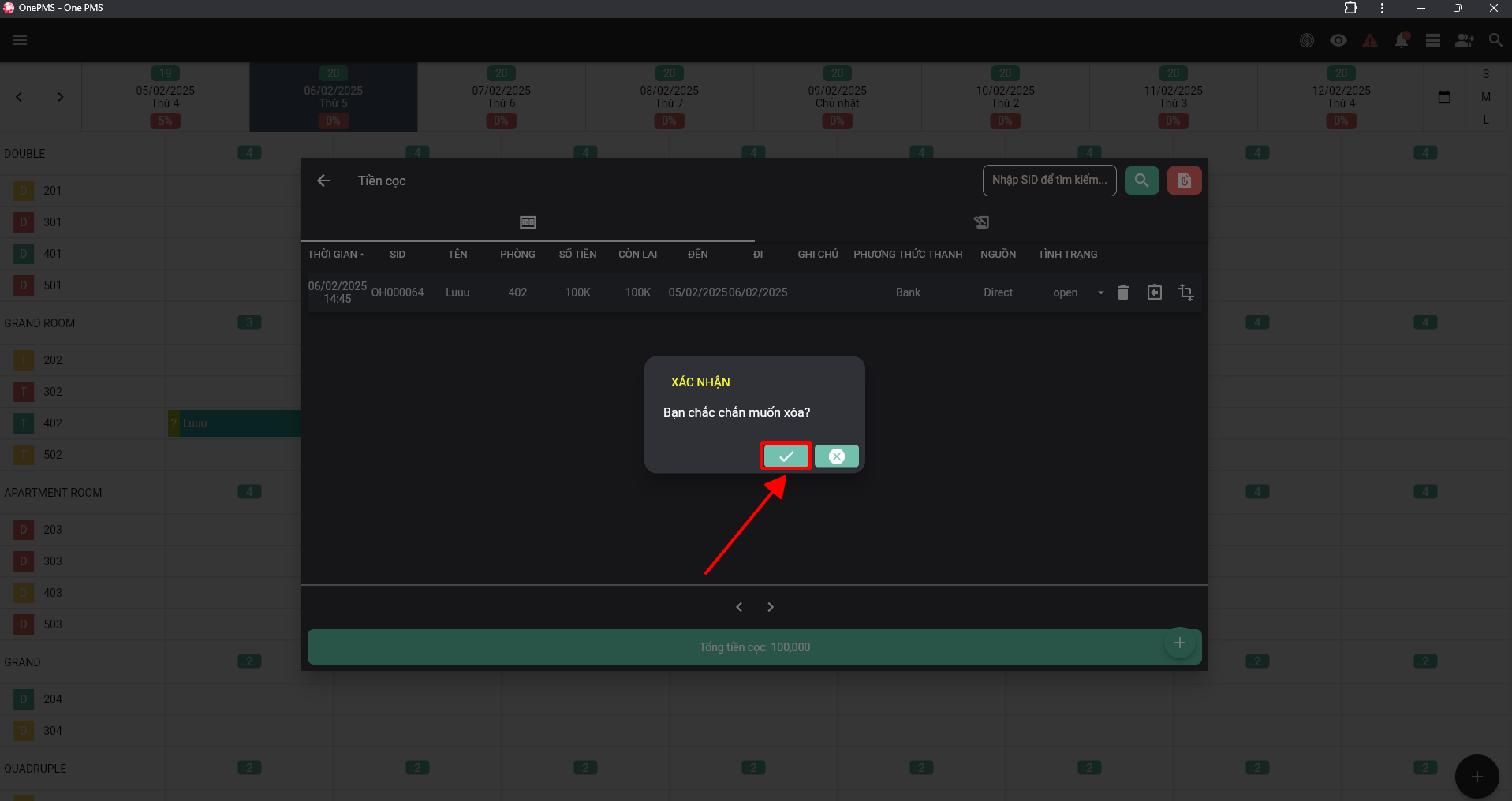Sort by THỜI GIAN column header

pos(335,255)
